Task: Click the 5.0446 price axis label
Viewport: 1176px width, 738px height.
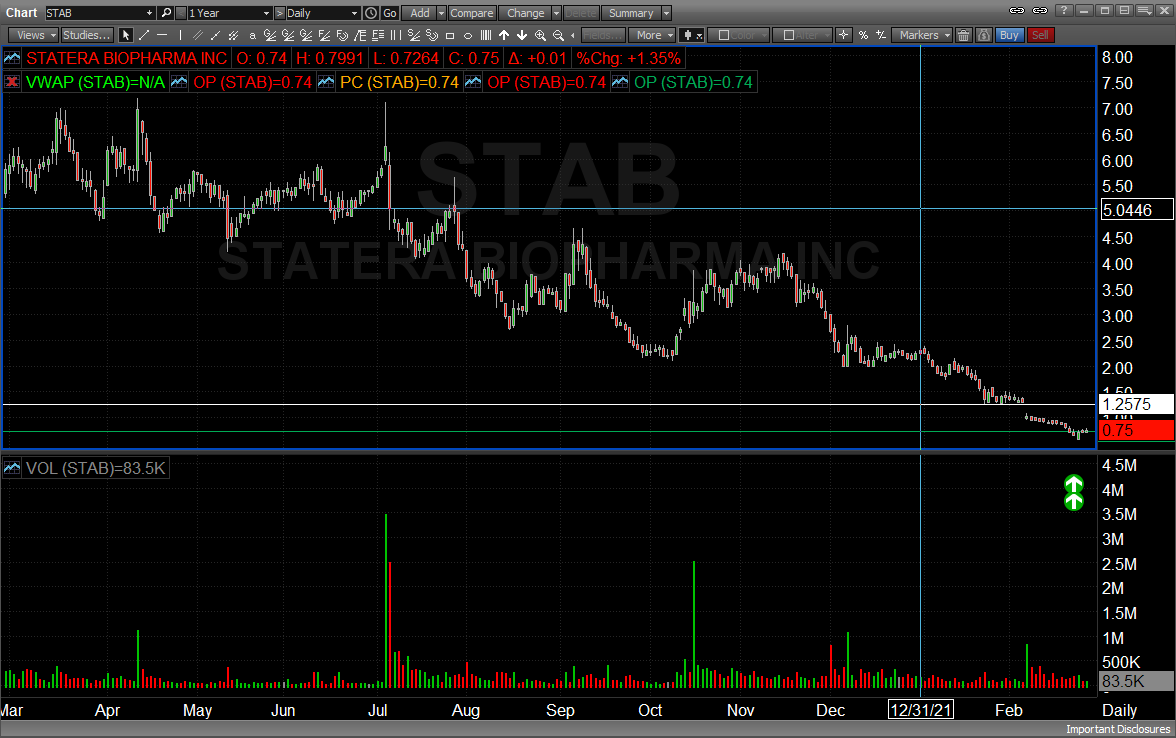Action: point(1136,210)
